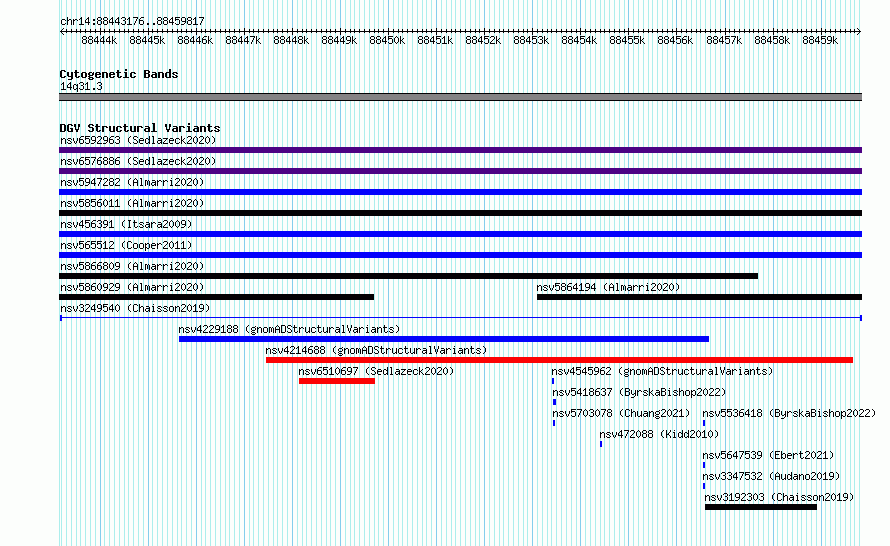The height and width of the screenshot is (546, 890).
Task: Click the thin blue line under nsv3249540
Action: coord(460,317)
